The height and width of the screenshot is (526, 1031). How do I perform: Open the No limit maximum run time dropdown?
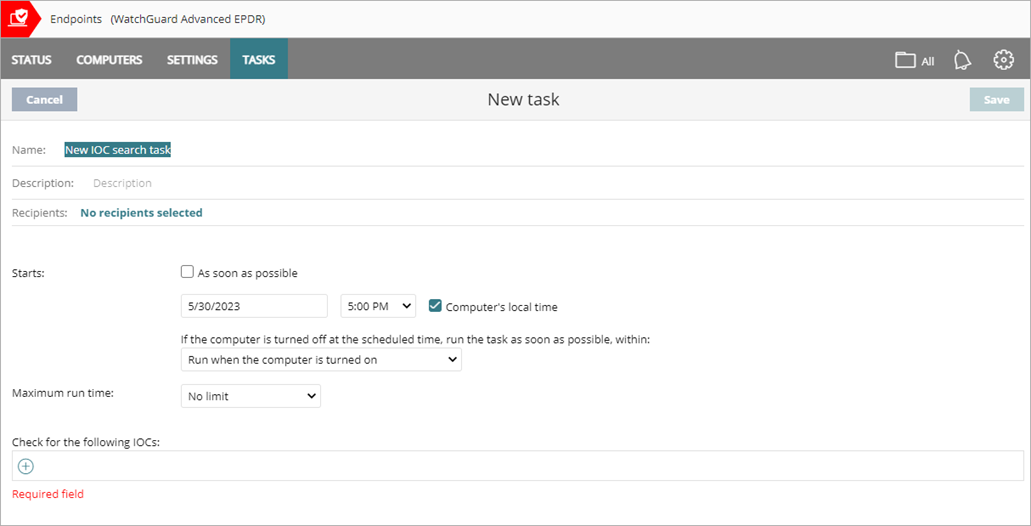251,396
